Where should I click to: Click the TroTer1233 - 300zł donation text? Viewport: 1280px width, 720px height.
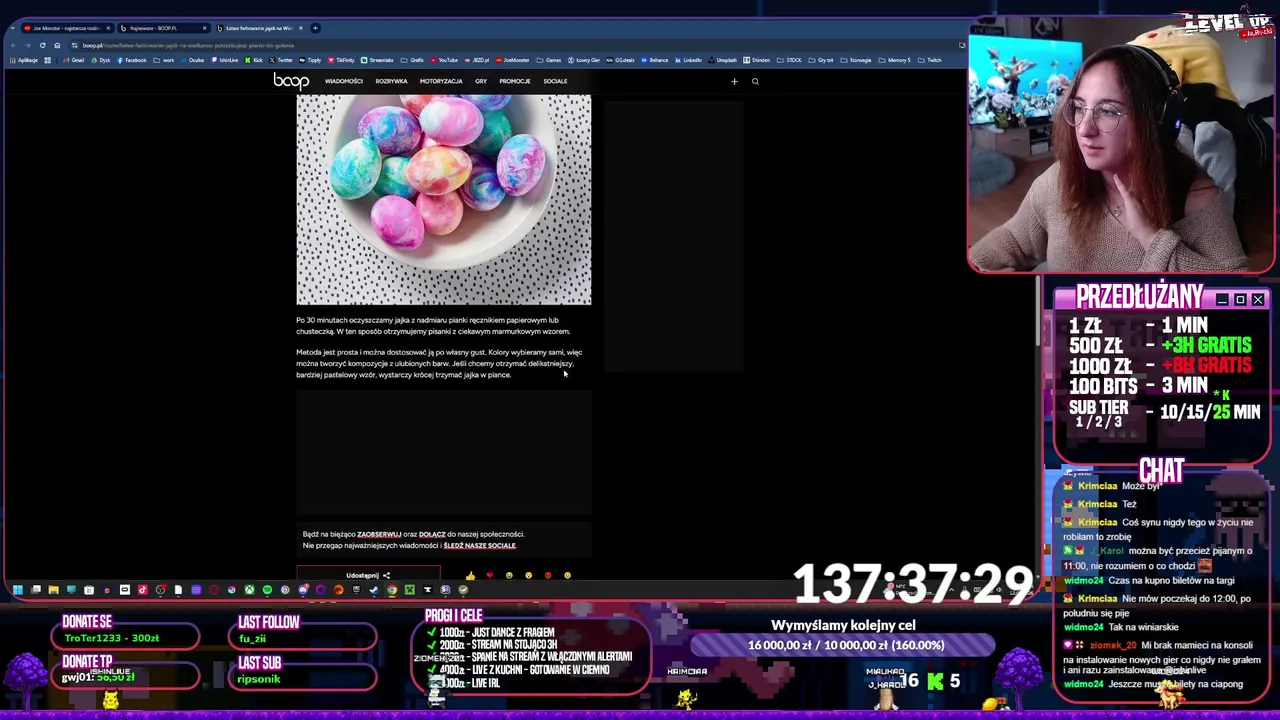111,638
